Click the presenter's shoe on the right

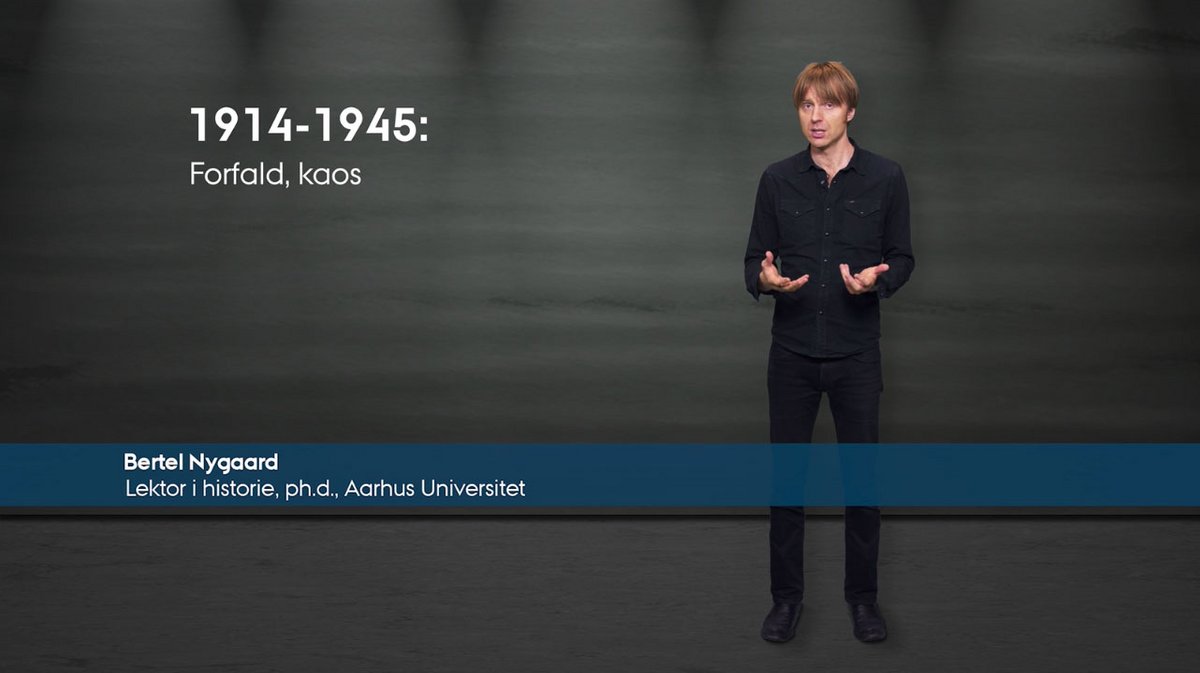click(x=868, y=621)
